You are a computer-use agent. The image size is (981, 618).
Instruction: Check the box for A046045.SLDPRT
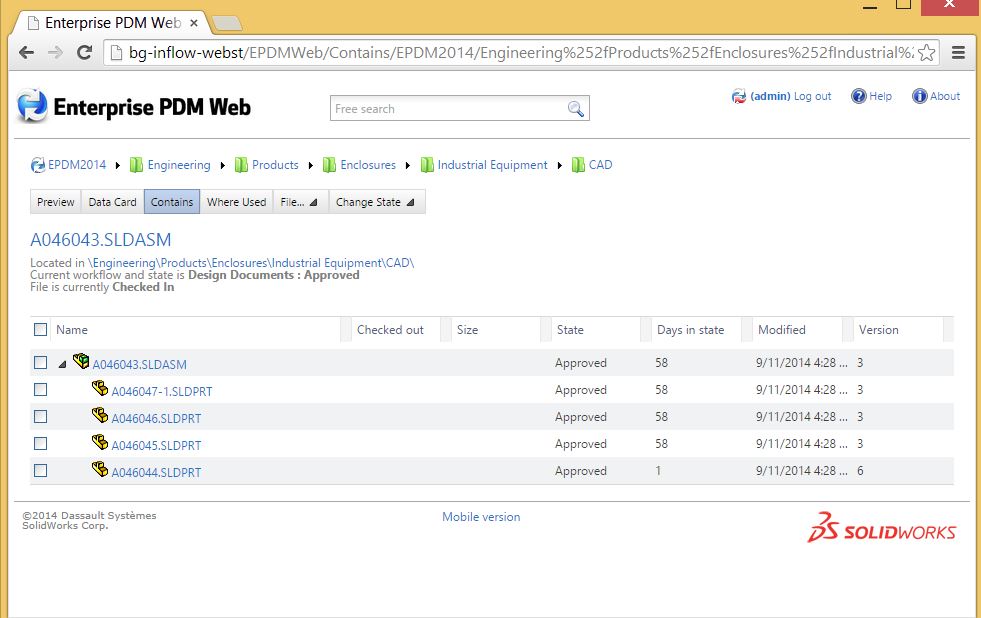pyautogui.click(x=41, y=443)
